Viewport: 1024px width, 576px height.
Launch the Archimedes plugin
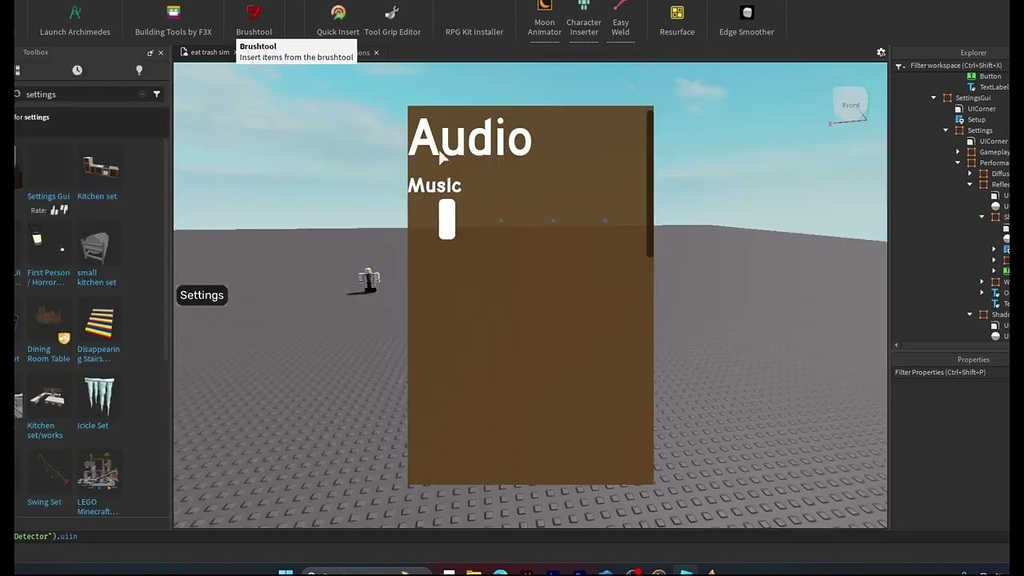click(74, 20)
